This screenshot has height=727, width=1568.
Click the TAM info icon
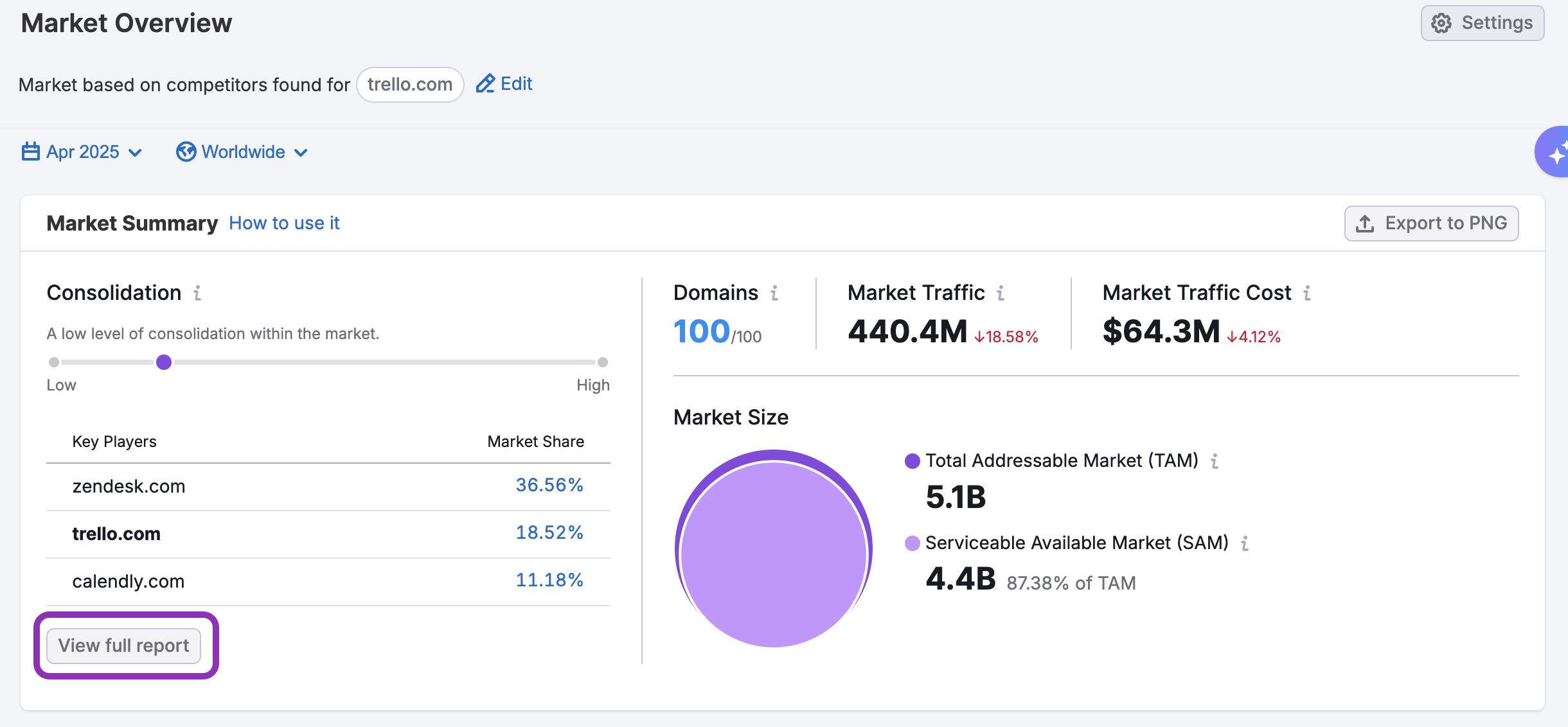point(1215,461)
